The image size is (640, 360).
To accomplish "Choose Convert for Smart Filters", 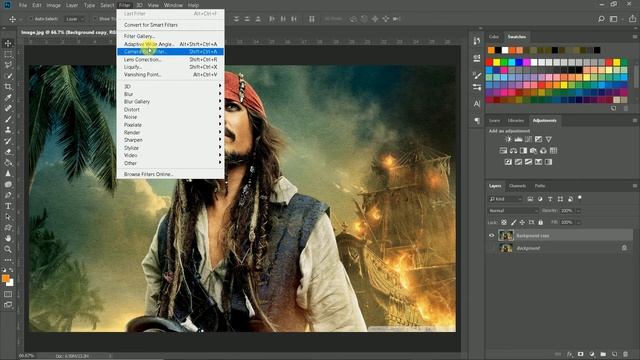I will 171,25.
